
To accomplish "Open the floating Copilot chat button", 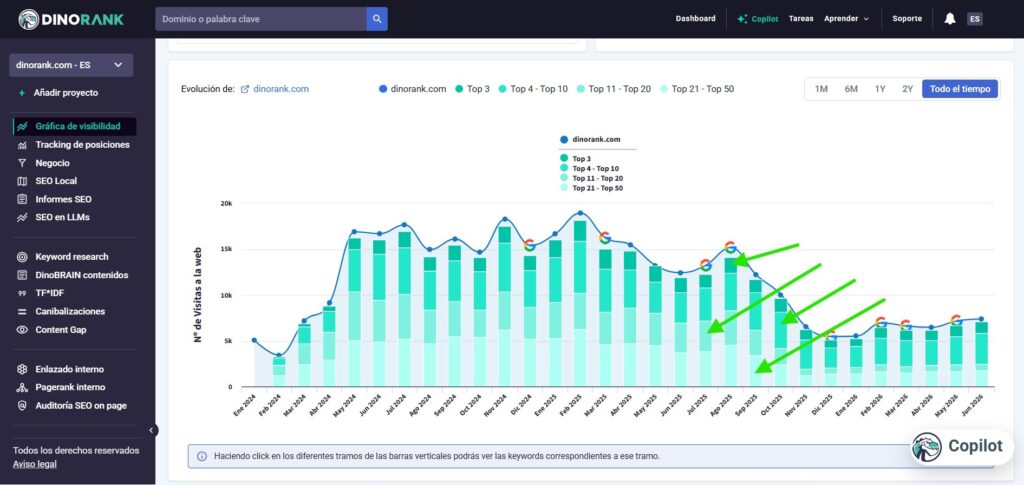I will point(961,446).
